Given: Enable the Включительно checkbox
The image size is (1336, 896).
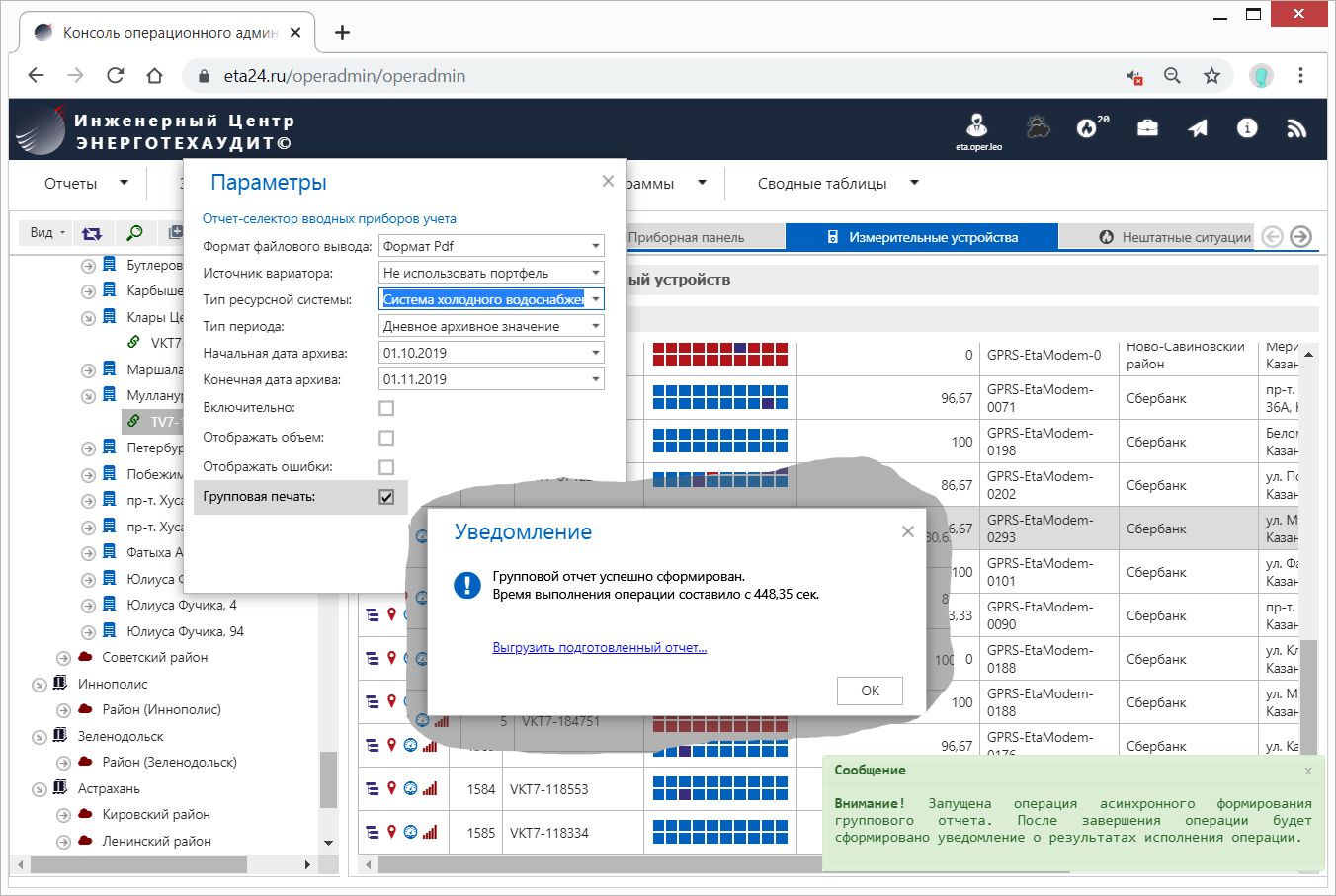Looking at the screenshot, I should pyautogui.click(x=386, y=408).
